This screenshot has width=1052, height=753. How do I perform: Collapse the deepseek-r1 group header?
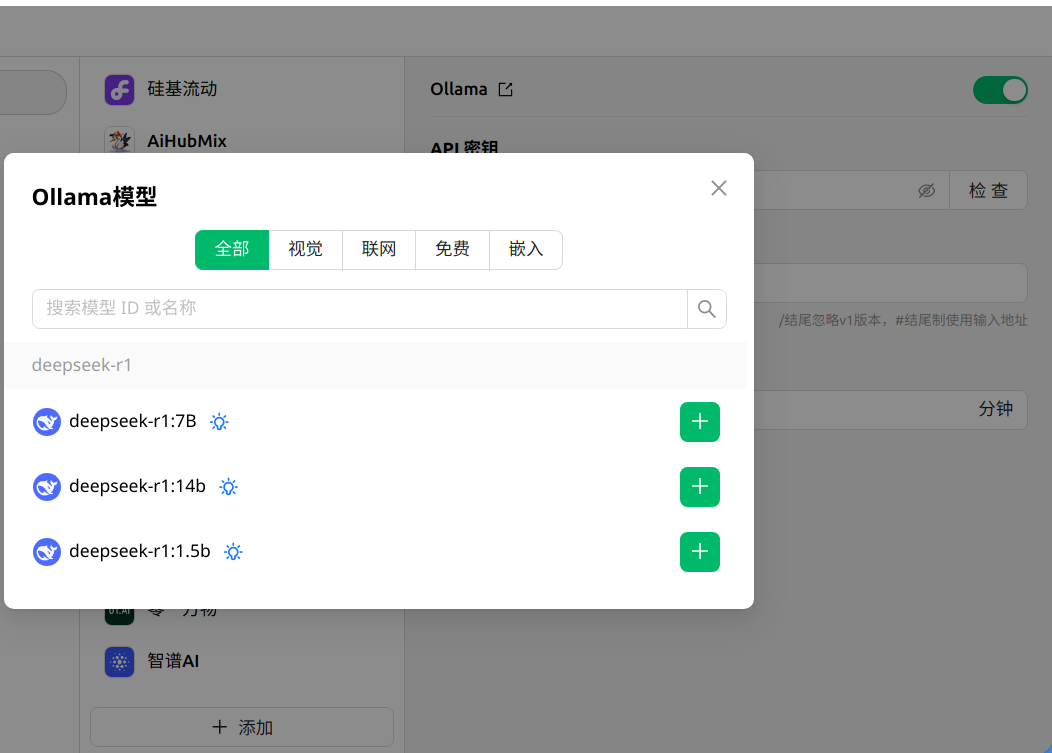[376, 365]
